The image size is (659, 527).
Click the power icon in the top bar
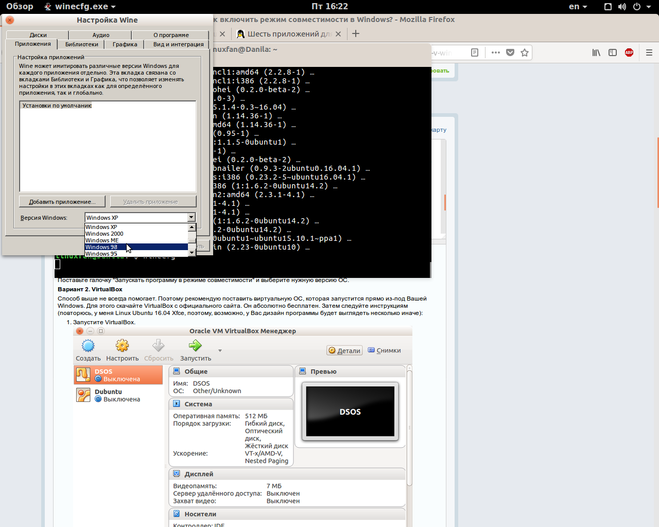[x=637, y=7]
